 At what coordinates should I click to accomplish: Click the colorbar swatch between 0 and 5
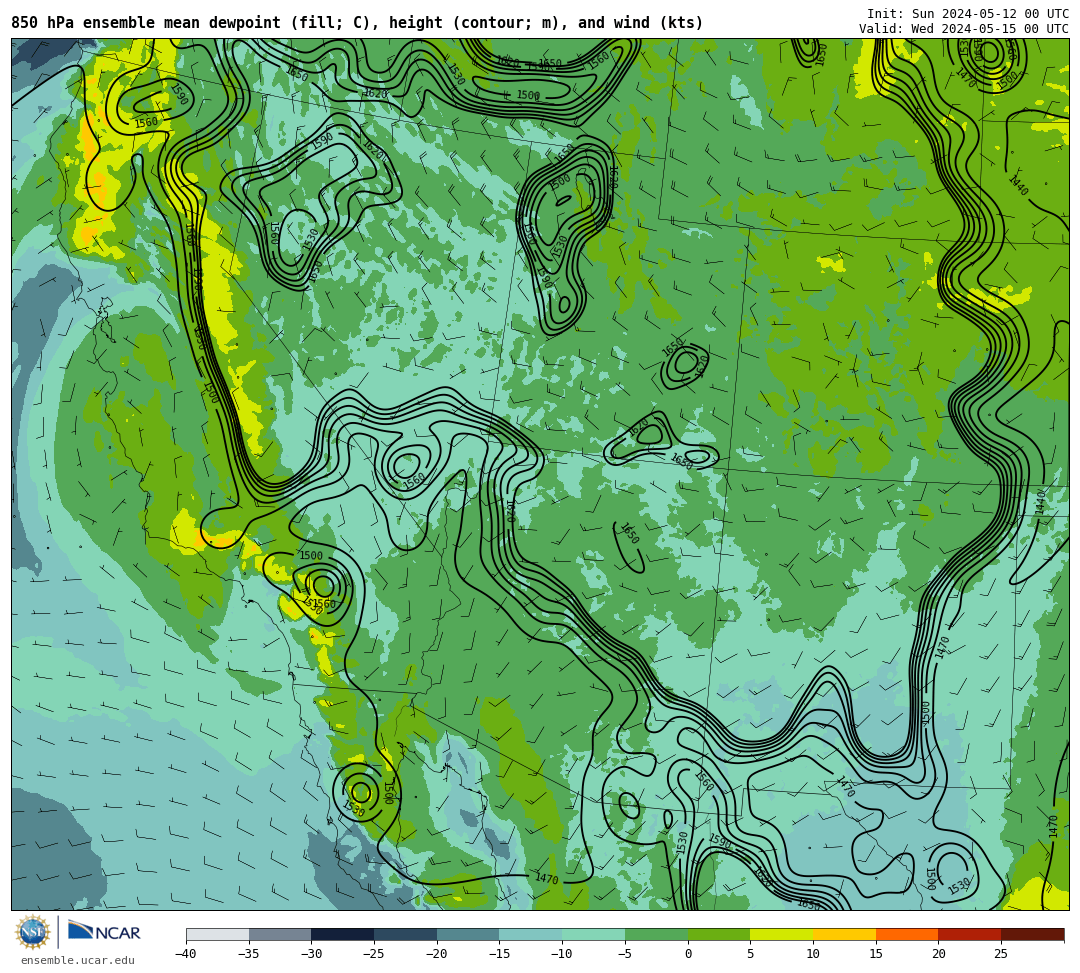(x=719, y=934)
